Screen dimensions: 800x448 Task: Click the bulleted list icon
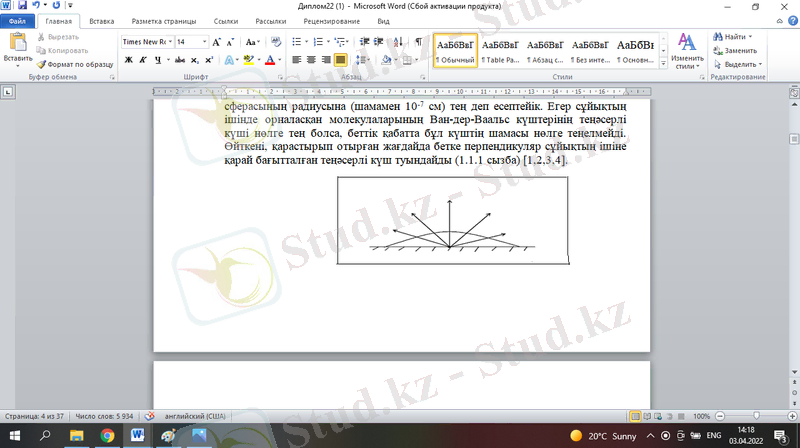click(x=296, y=42)
